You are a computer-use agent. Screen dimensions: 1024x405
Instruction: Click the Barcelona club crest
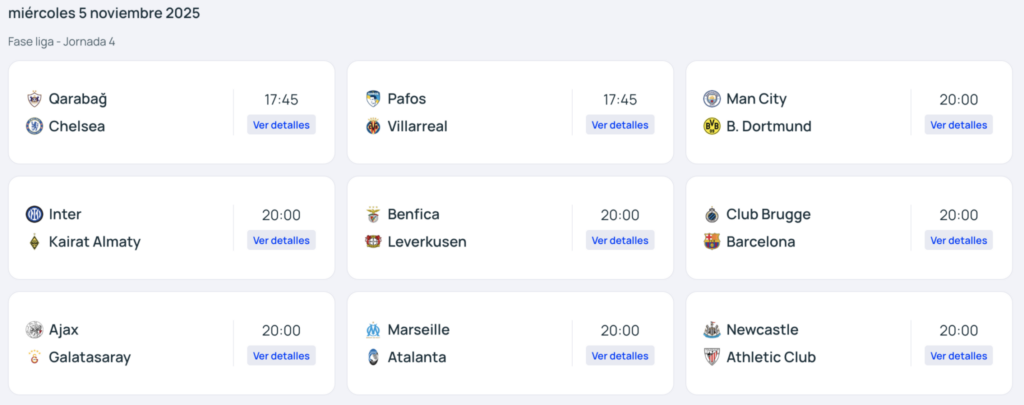click(x=712, y=242)
